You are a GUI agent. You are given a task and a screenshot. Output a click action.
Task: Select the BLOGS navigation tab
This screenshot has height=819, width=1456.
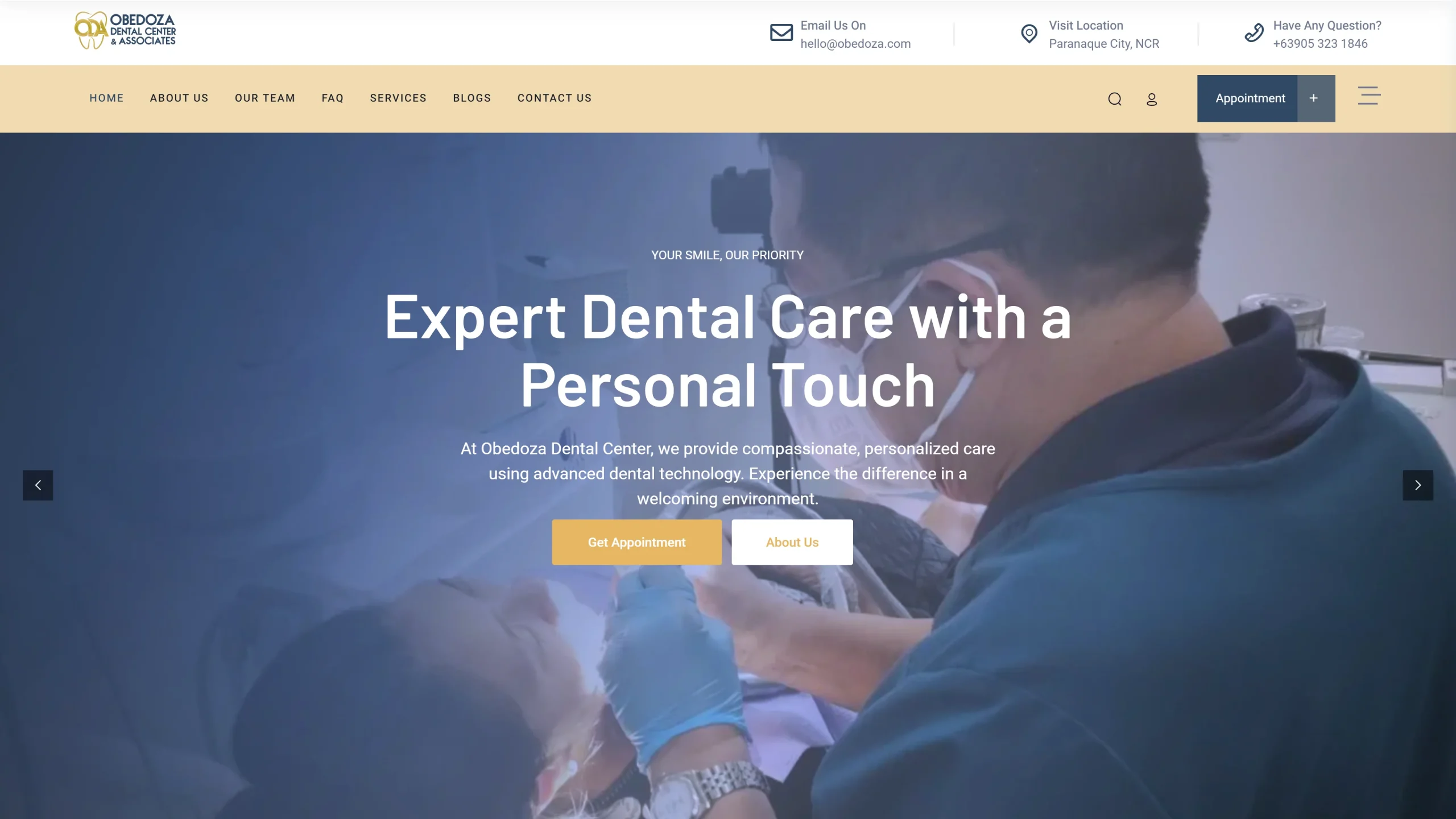pos(472,98)
